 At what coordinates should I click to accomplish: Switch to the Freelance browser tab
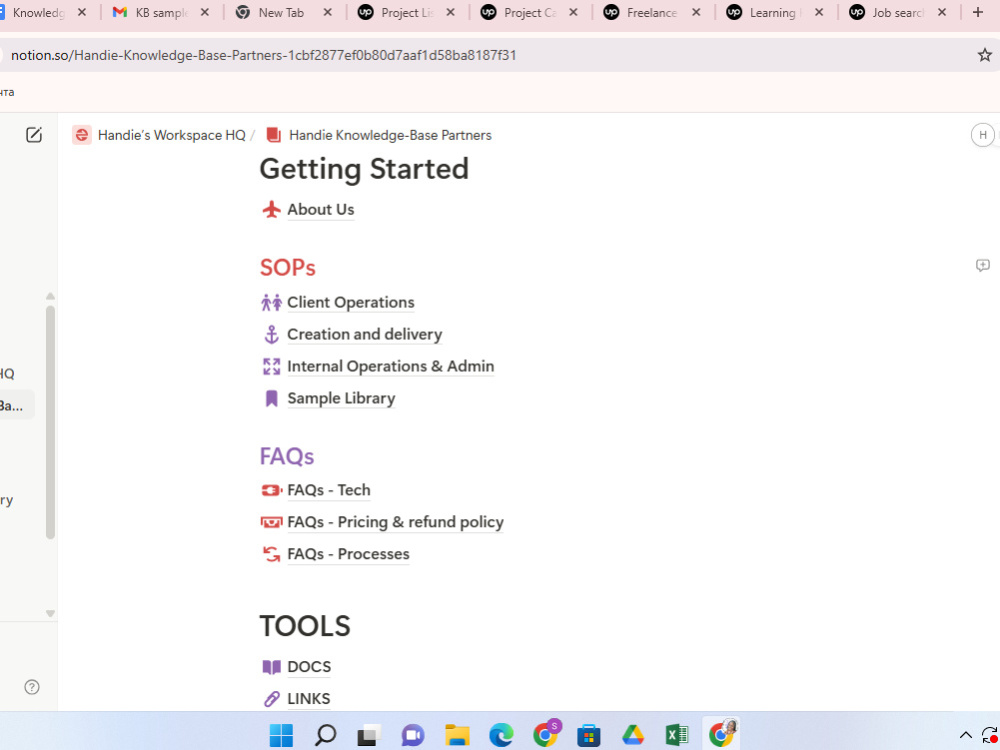point(651,13)
